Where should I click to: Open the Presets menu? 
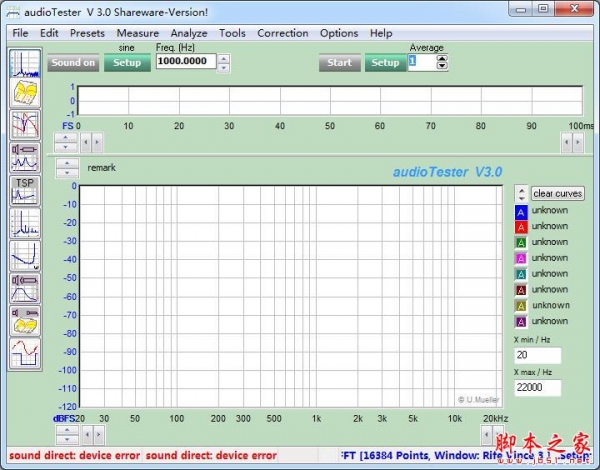(87, 33)
